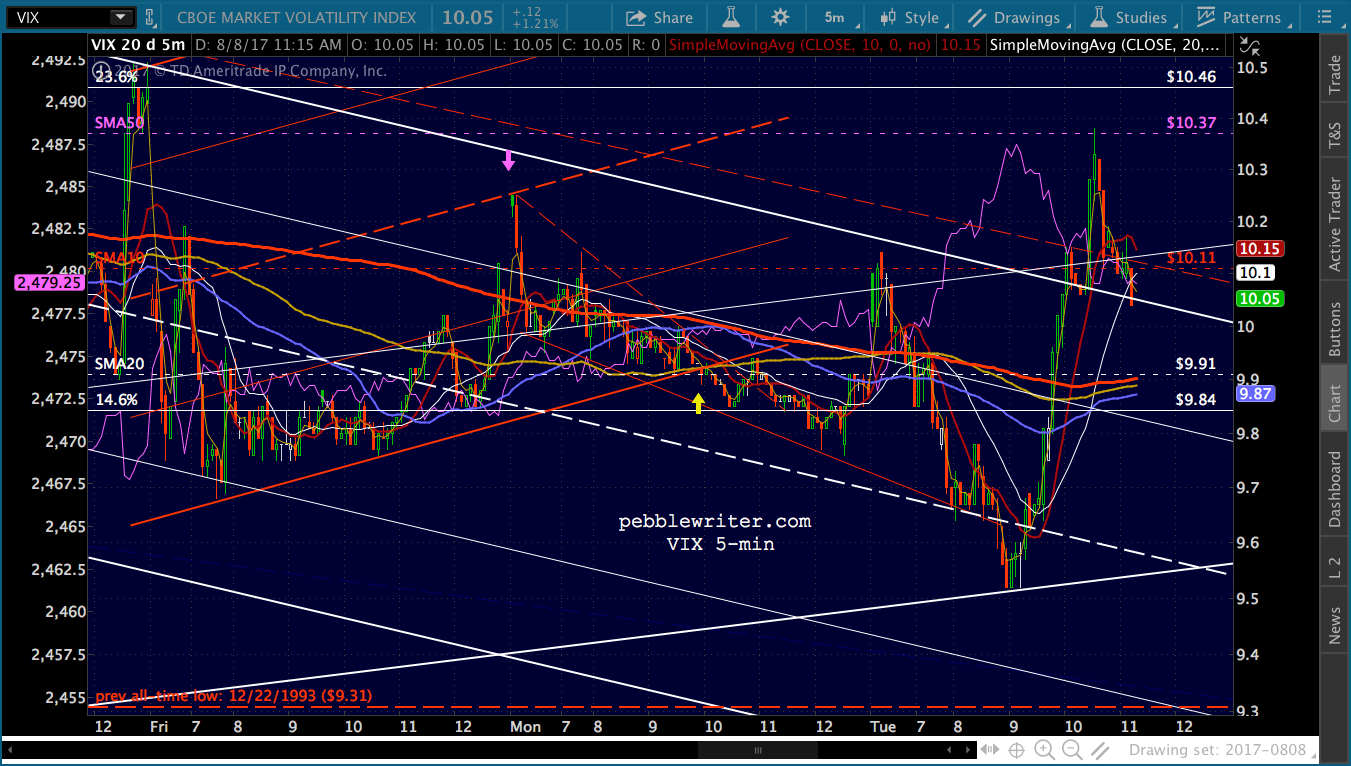Click the flask icon in the top toolbar

(732, 17)
